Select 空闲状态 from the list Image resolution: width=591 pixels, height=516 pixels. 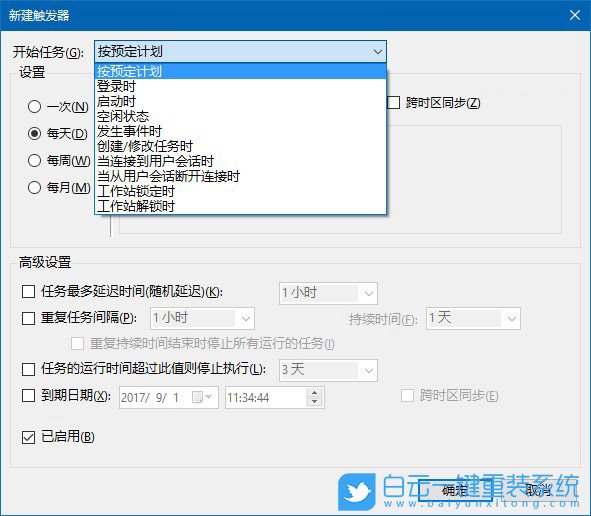240,116
